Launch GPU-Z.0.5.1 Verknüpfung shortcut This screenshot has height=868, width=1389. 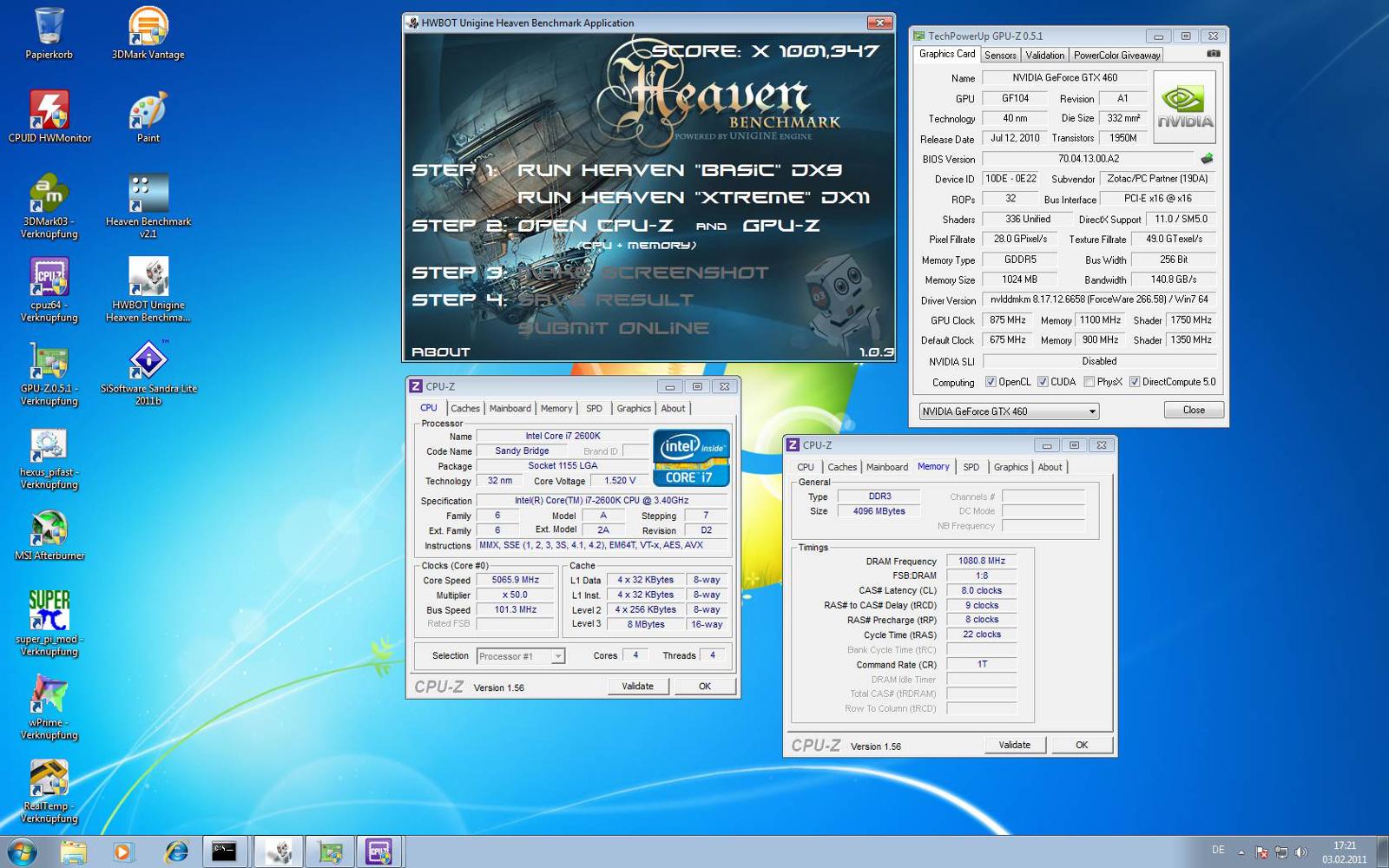click(49, 373)
